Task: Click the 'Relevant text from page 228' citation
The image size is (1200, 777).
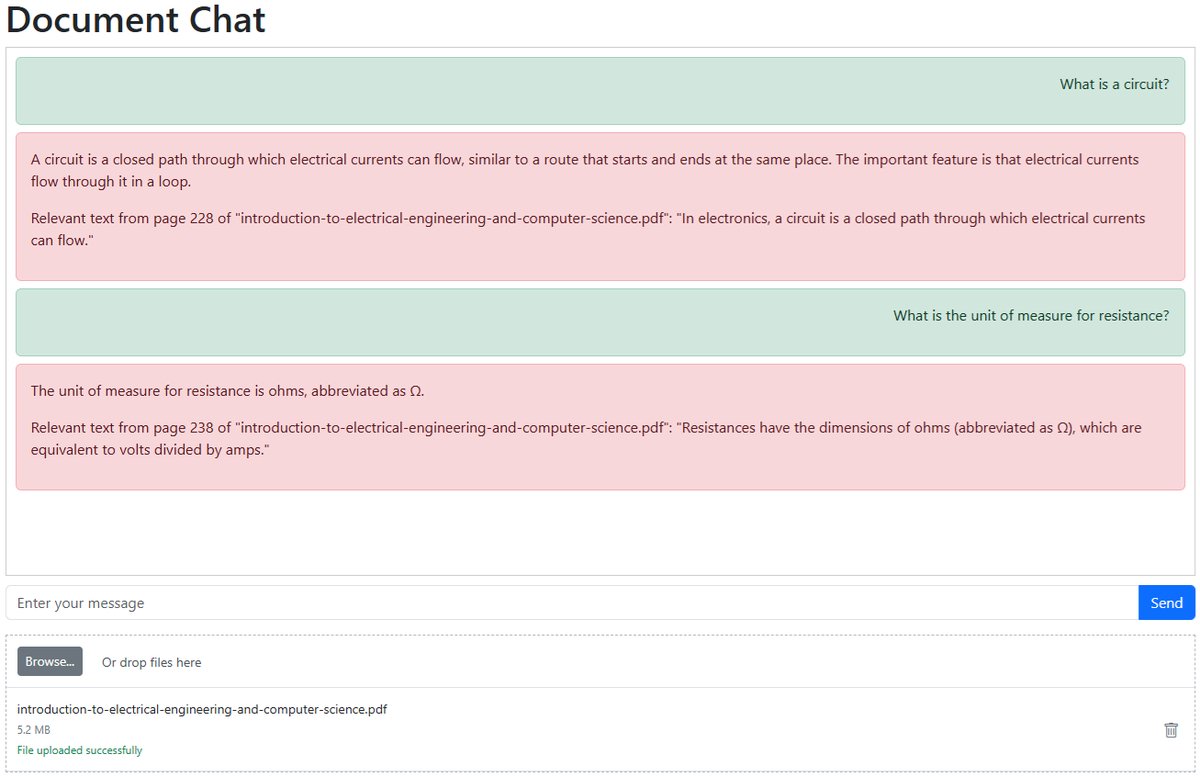Action: pos(588,229)
